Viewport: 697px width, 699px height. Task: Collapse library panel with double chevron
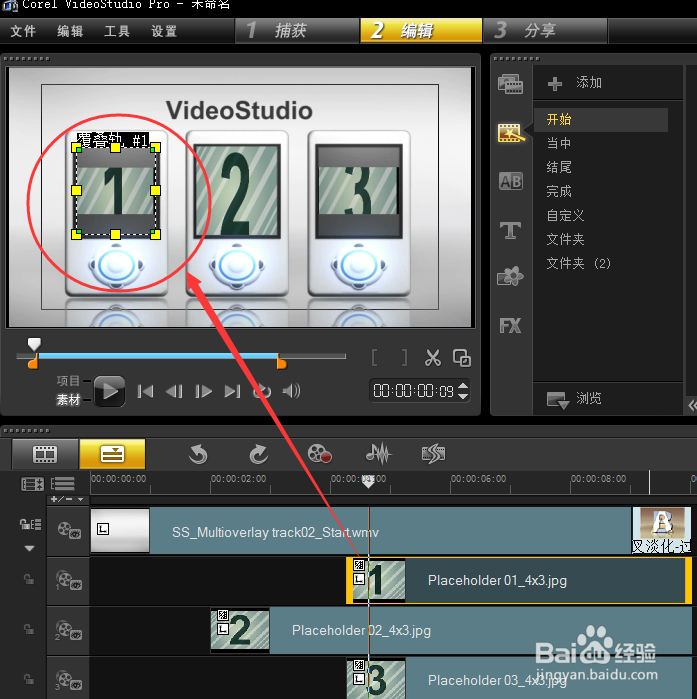(692, 406)
